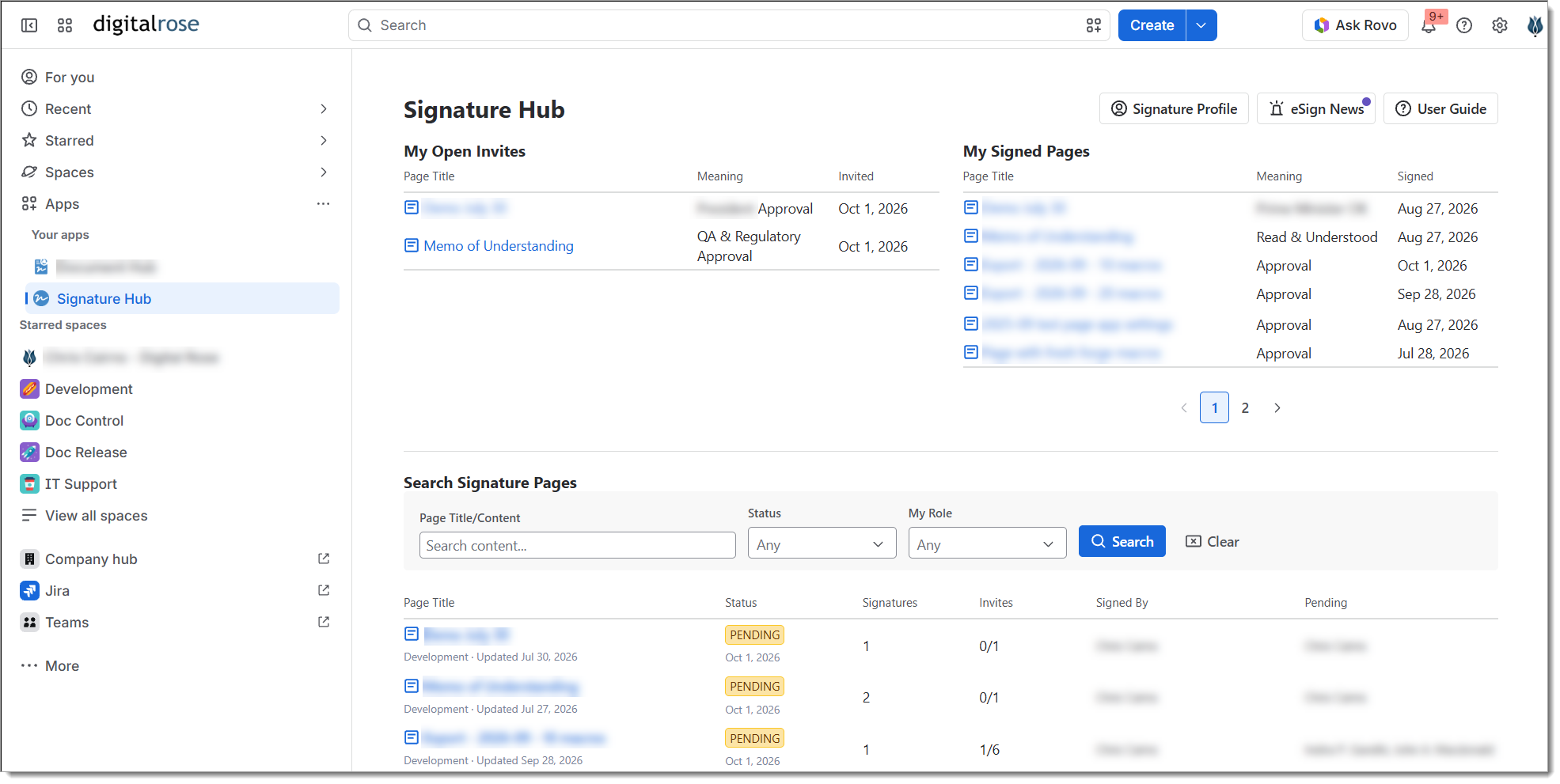Click the IT Support space icon
Viewport: 1560px width, 784px height.
29,483
